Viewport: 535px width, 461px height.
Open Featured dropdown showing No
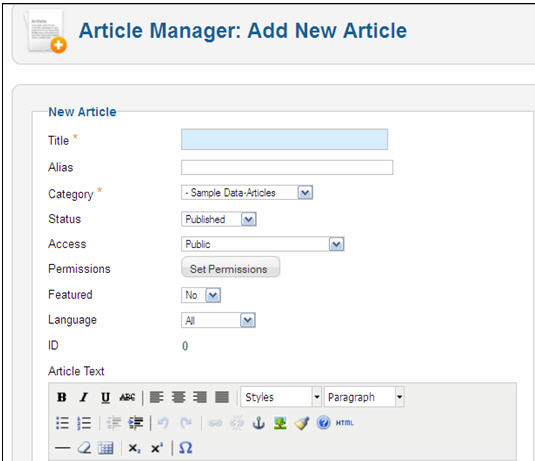(201, 295)
